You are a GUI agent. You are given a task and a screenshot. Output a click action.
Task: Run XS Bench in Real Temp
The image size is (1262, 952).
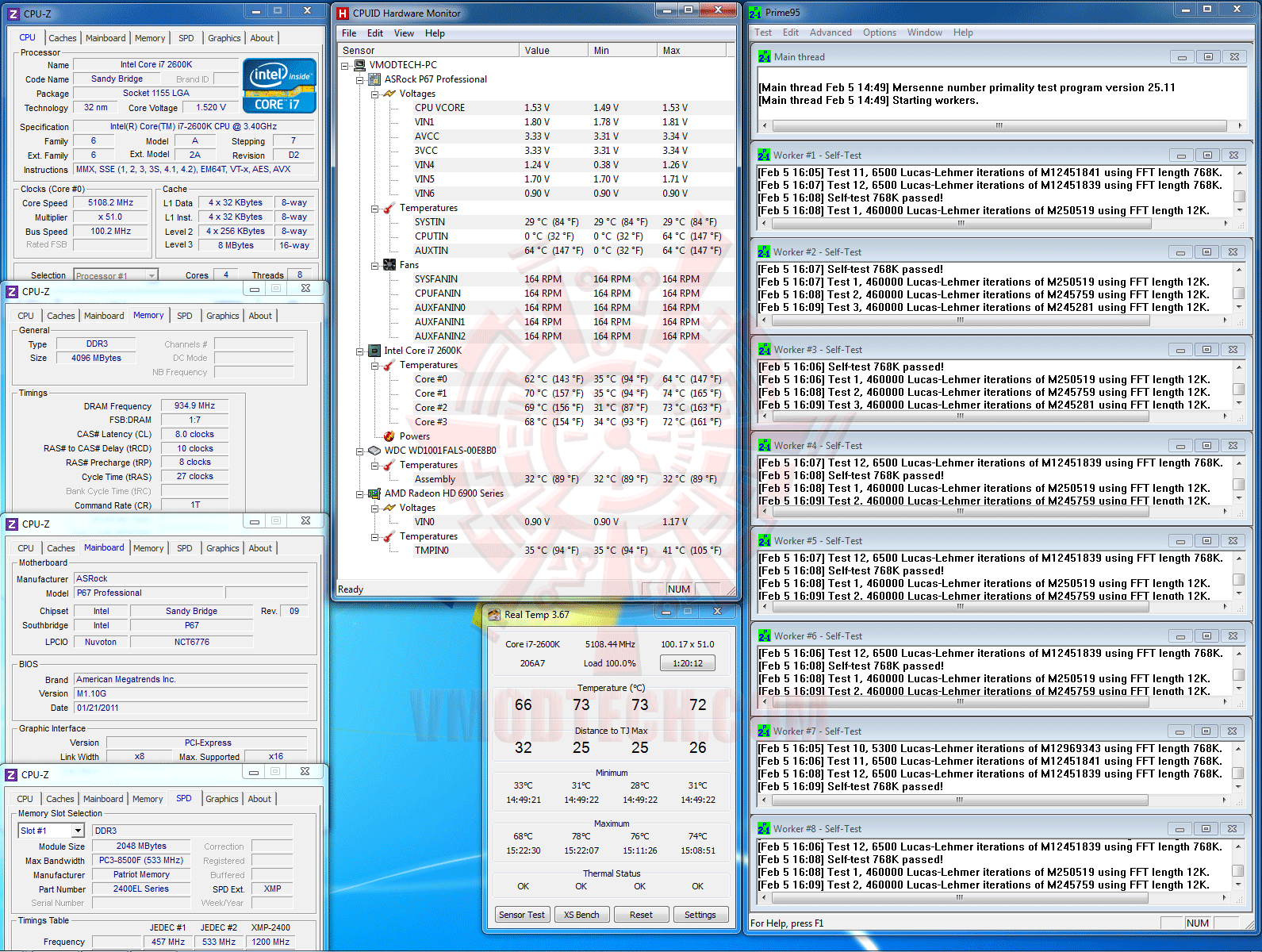(x=581, y=915)
